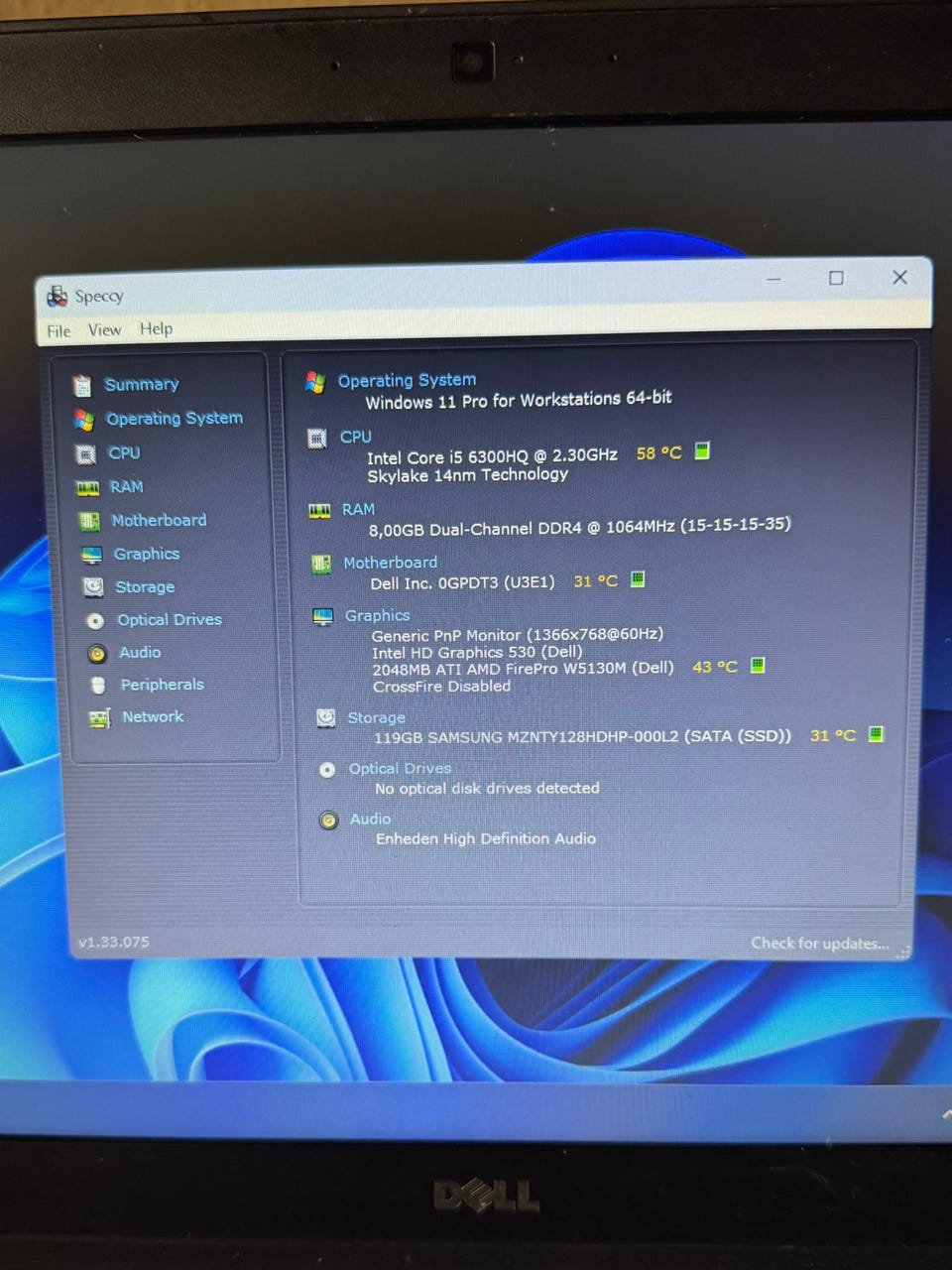Click the Windows 11 Pro for Workstations 64-bit text

[x=519, y=400]
